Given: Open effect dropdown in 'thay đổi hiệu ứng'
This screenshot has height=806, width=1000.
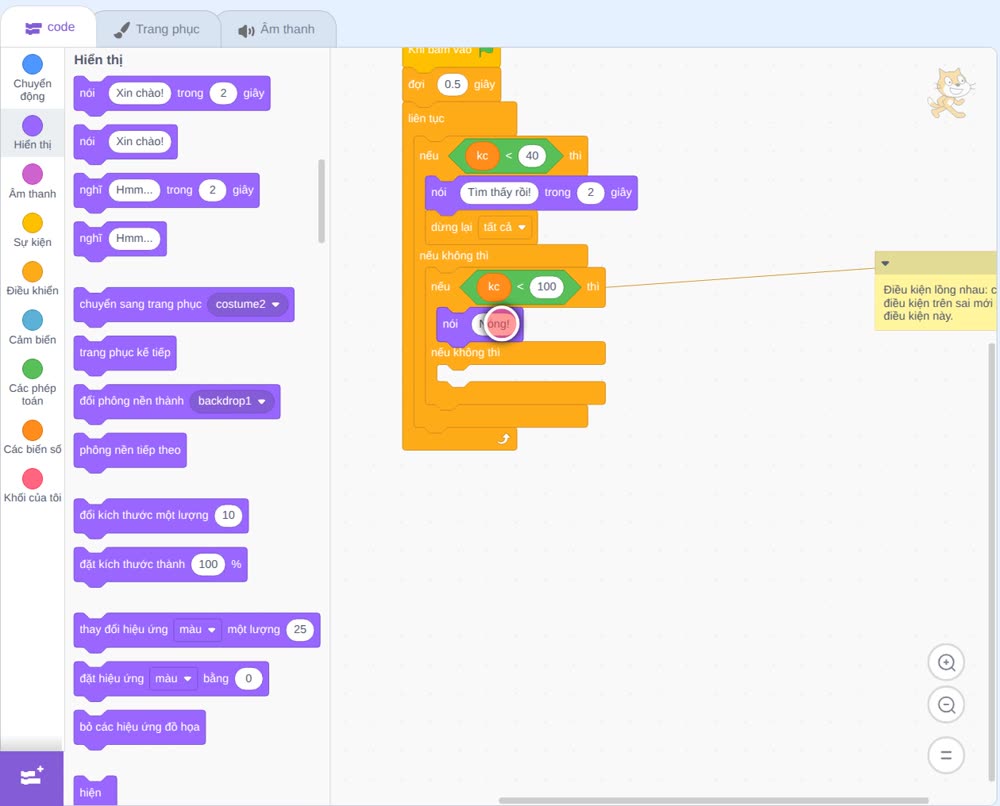Looking at the screenshot, I should [197, 629].
